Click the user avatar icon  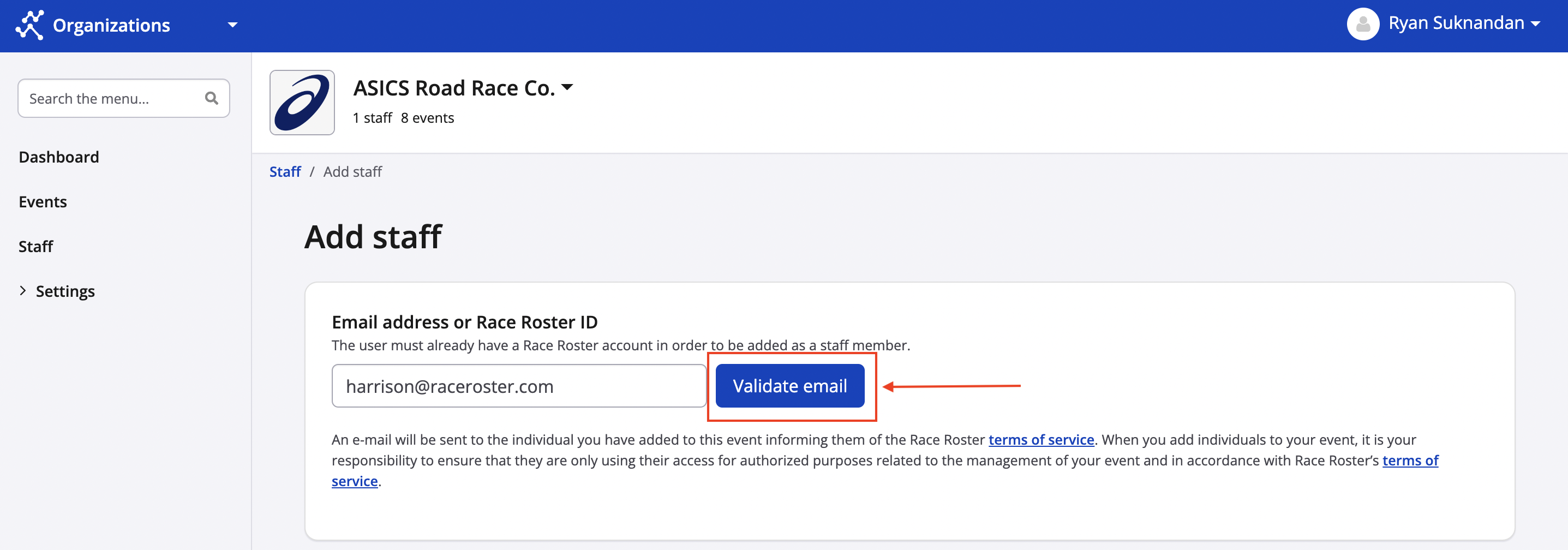pos(1362,24)
